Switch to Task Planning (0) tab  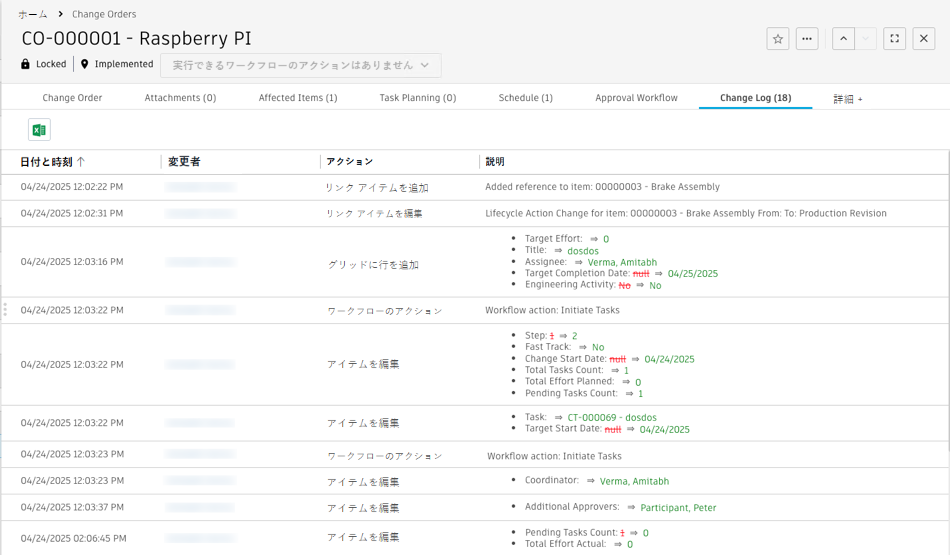[417, 98]
